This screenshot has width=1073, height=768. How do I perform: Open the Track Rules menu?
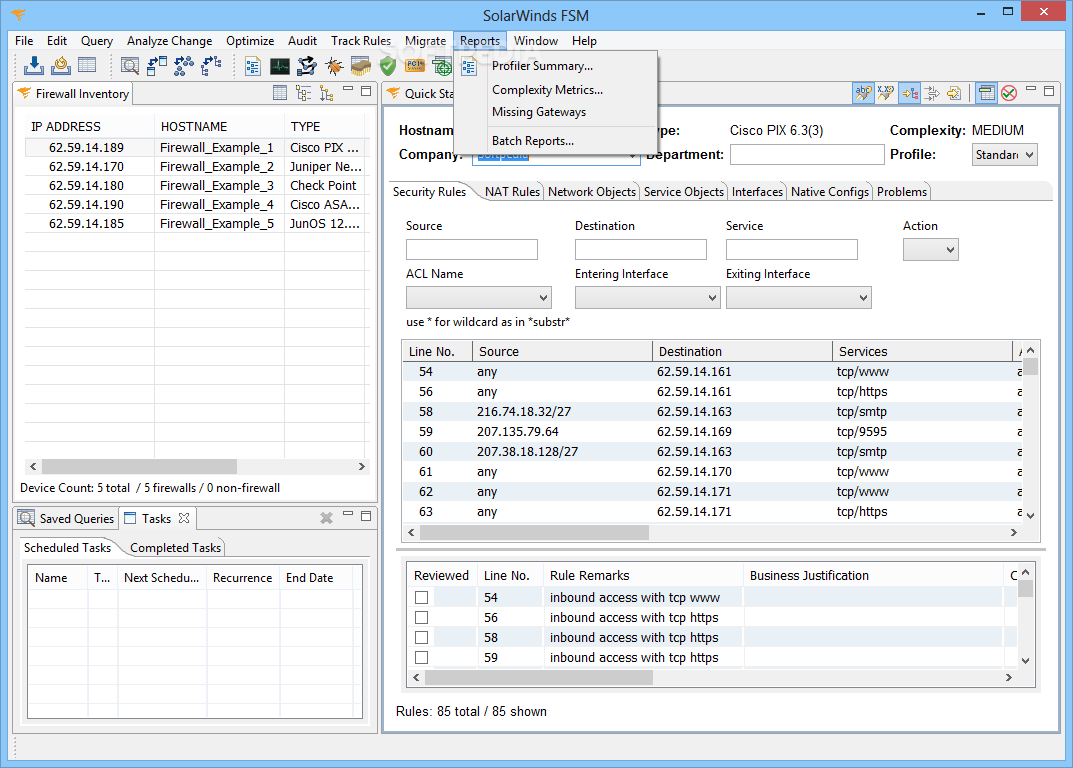point(361,41)
